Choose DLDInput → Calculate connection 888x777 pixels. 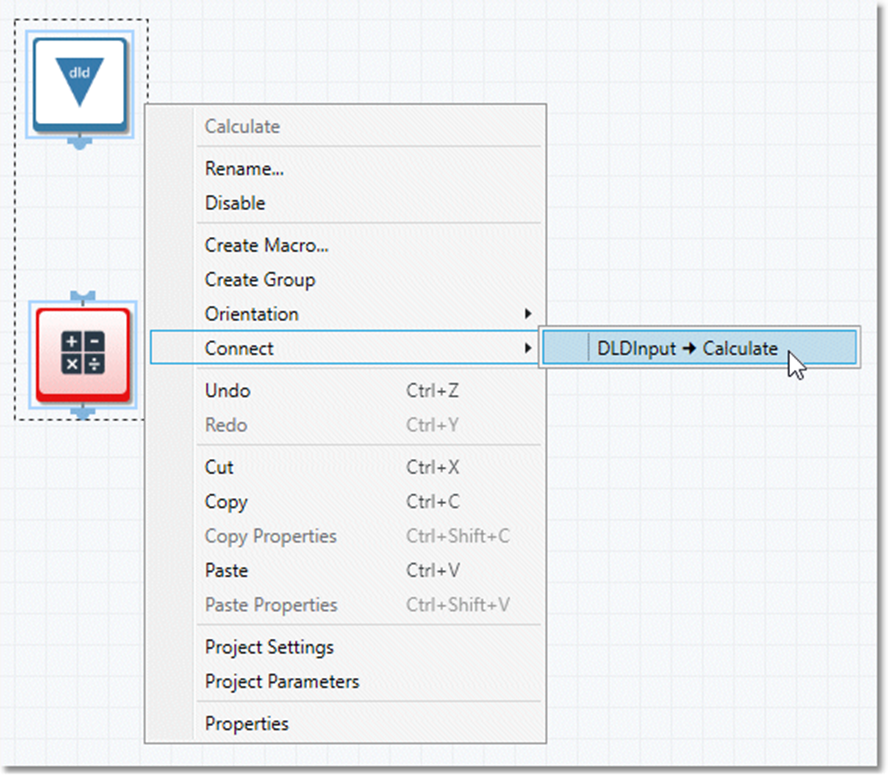coord(687,349)
